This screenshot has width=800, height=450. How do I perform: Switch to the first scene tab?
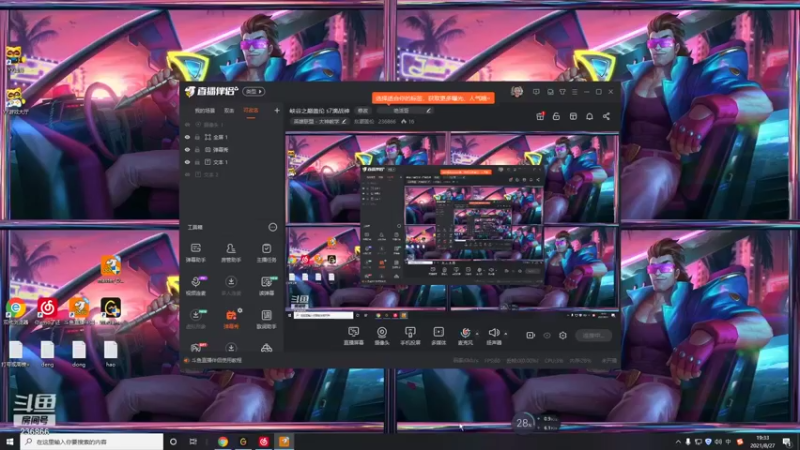[205, 110]
